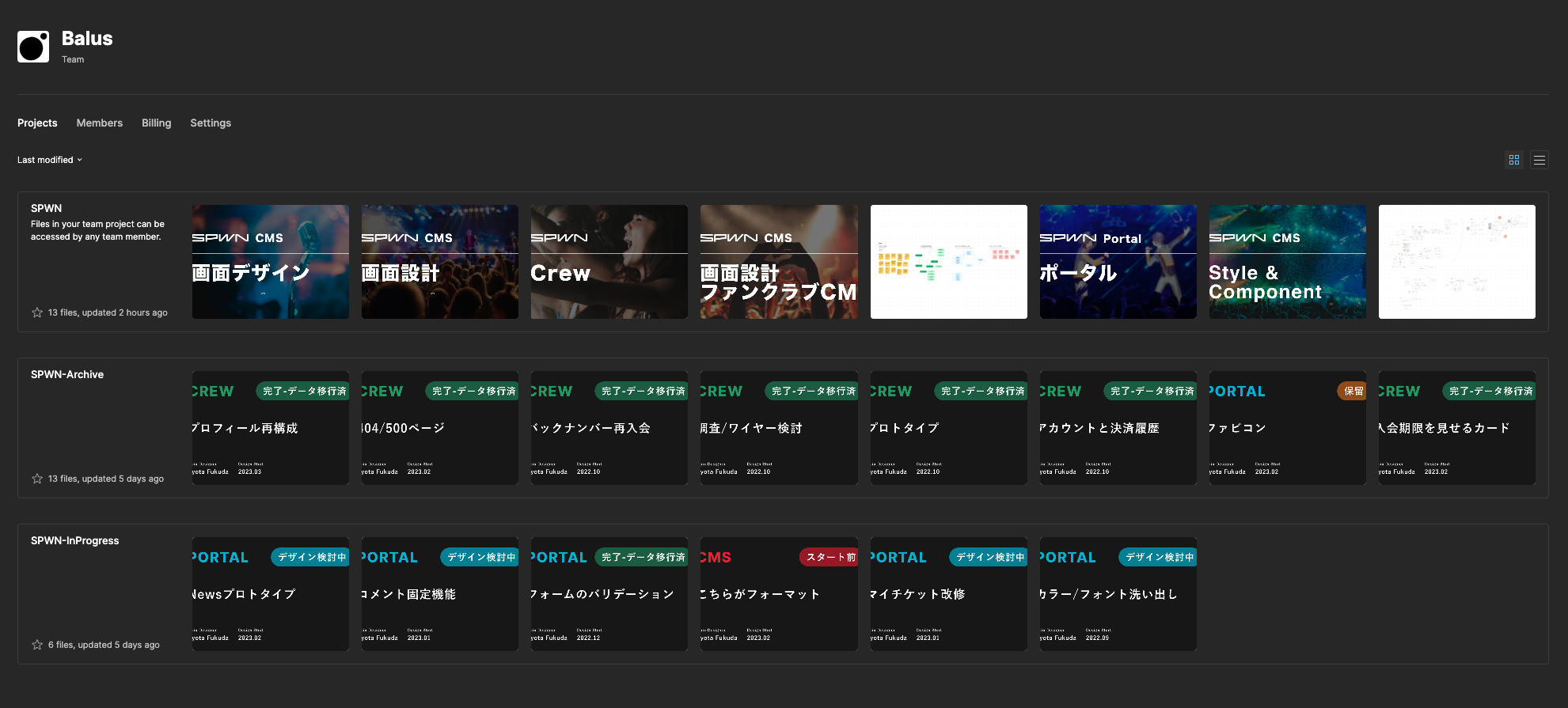This screenshot has width=1568, height=708.
Task: Open the SPWN Crew file thumbnail
Action: 609,262
